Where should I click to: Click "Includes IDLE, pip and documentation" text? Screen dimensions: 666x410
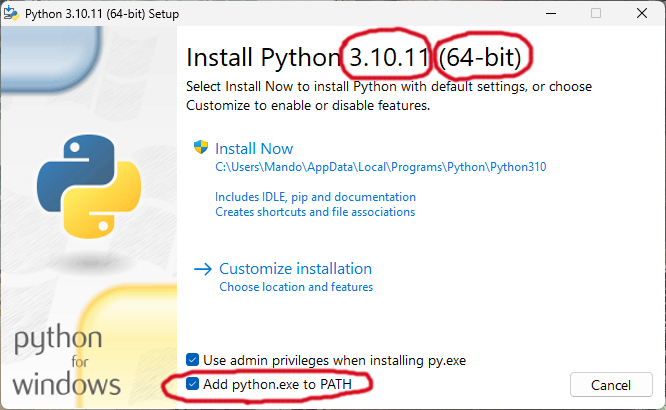[315, 197]
